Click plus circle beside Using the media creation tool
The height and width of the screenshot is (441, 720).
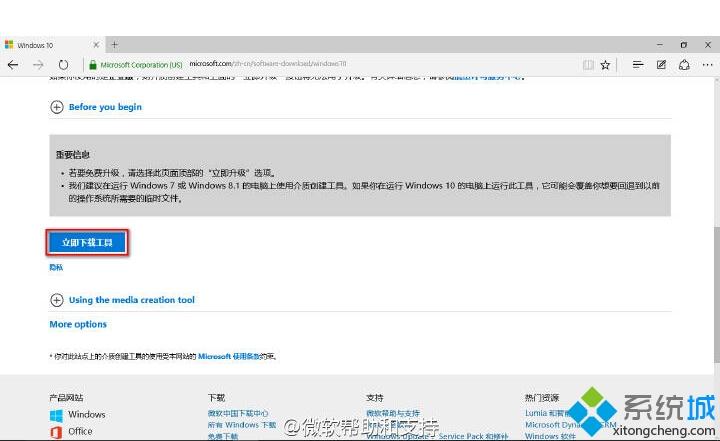(x=56, y=300)
